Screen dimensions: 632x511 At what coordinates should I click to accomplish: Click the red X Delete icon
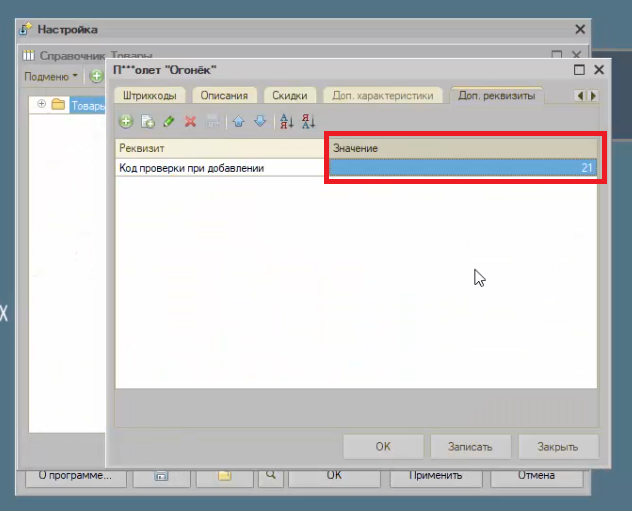[190, 121]
